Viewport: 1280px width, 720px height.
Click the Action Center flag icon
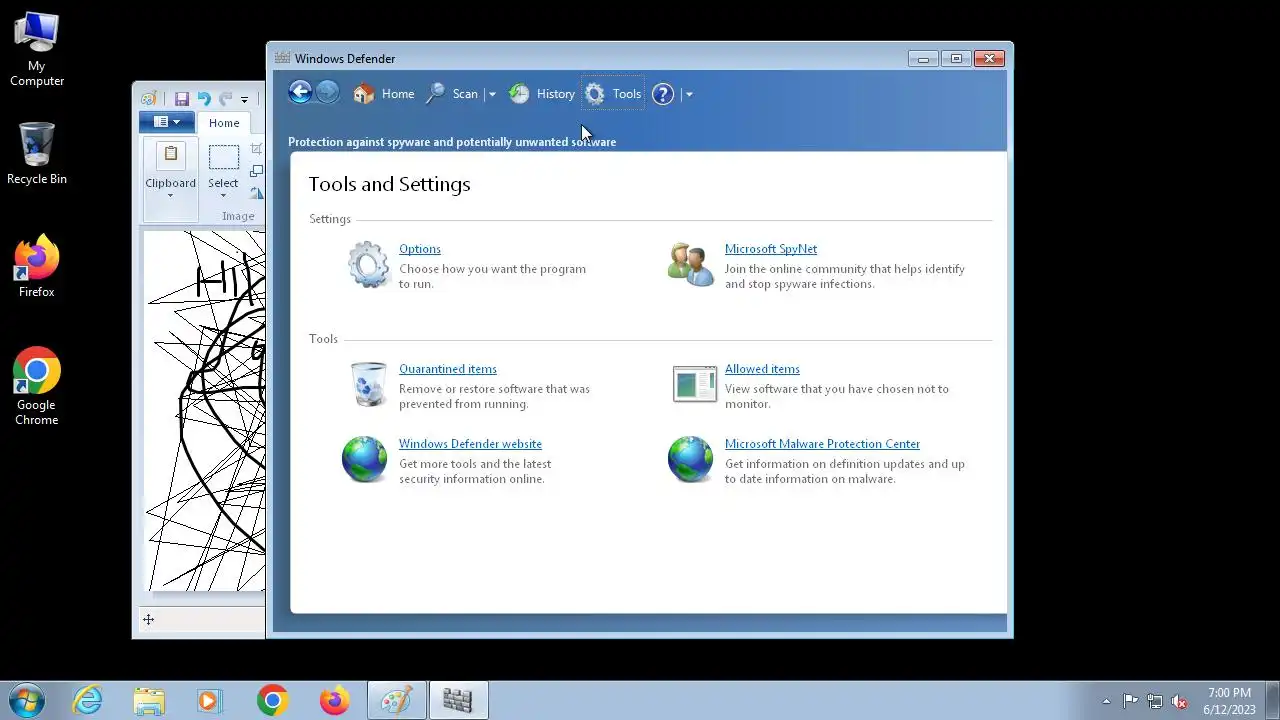click(x=1130, y=701)
